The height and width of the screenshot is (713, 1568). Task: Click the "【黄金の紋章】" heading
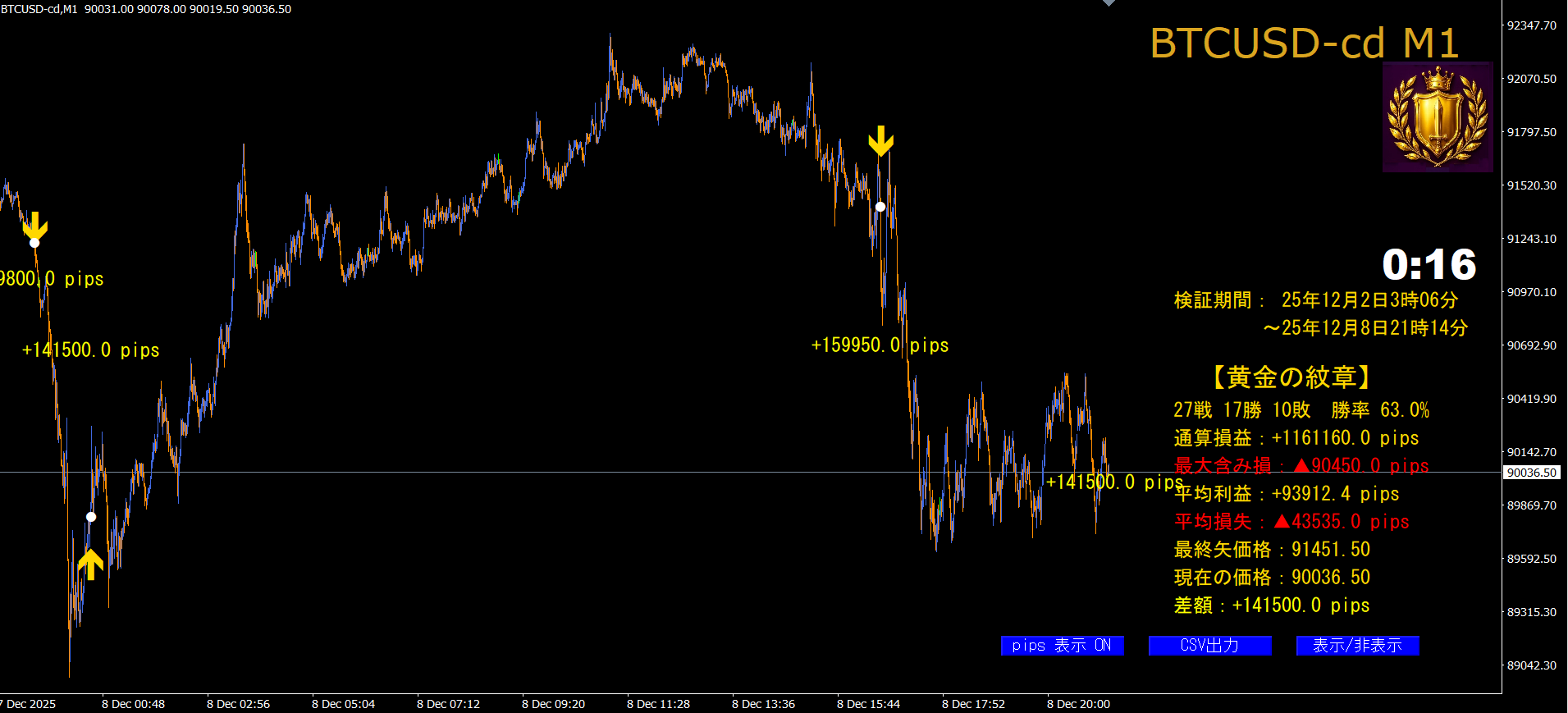(x=1291, y=377)
